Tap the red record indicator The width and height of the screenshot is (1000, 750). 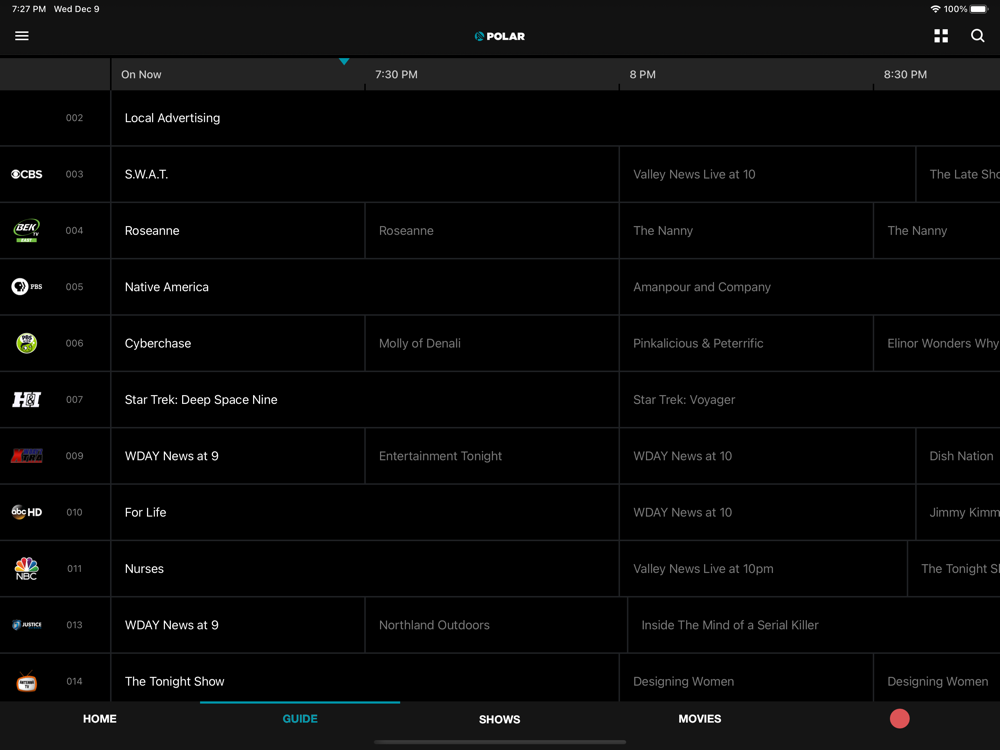(899, 719)
